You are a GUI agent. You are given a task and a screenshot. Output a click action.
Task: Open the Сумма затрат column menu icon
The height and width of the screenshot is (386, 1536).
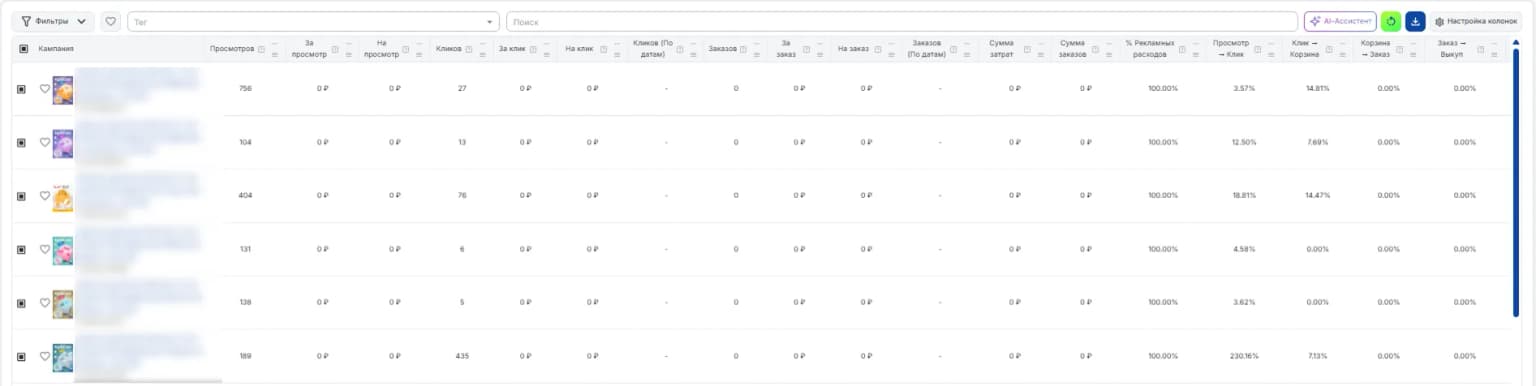[1041, 54]
